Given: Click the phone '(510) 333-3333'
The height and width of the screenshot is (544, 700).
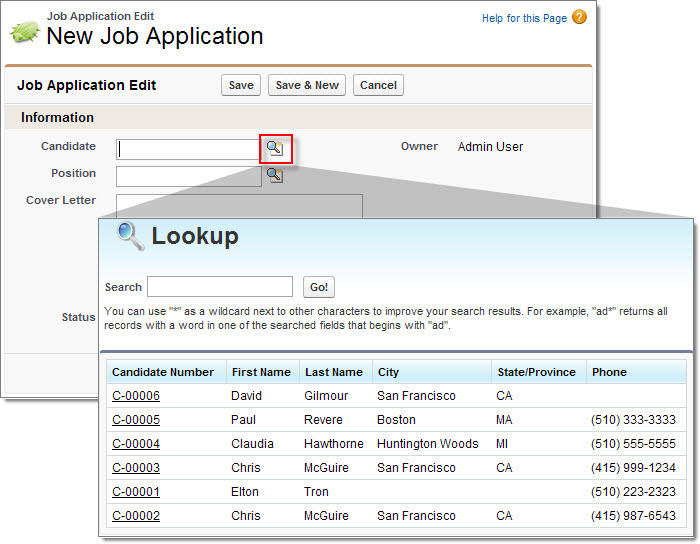Looking at the screenshot, I should (633, 419).
